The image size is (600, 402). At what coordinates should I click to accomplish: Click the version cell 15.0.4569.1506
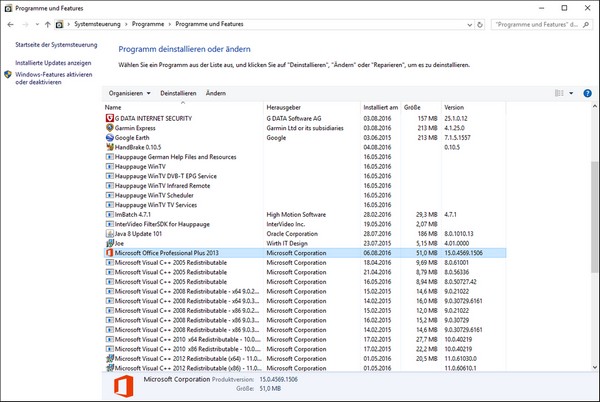tap(463, 252)
